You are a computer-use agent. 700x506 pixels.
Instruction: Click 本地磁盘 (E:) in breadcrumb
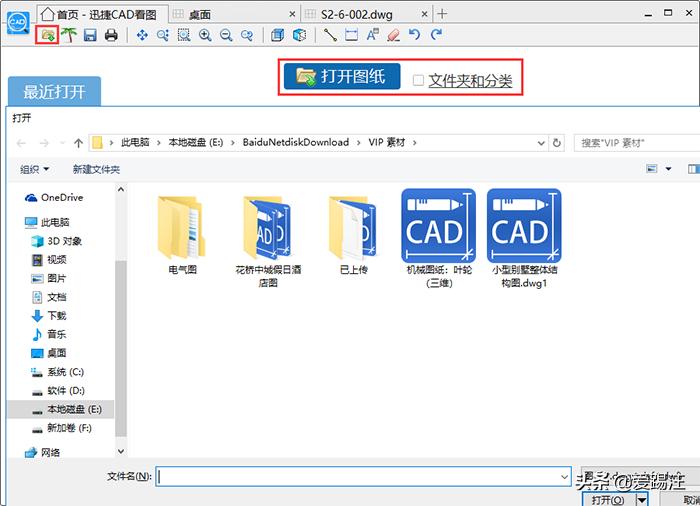tap(196, 143)
